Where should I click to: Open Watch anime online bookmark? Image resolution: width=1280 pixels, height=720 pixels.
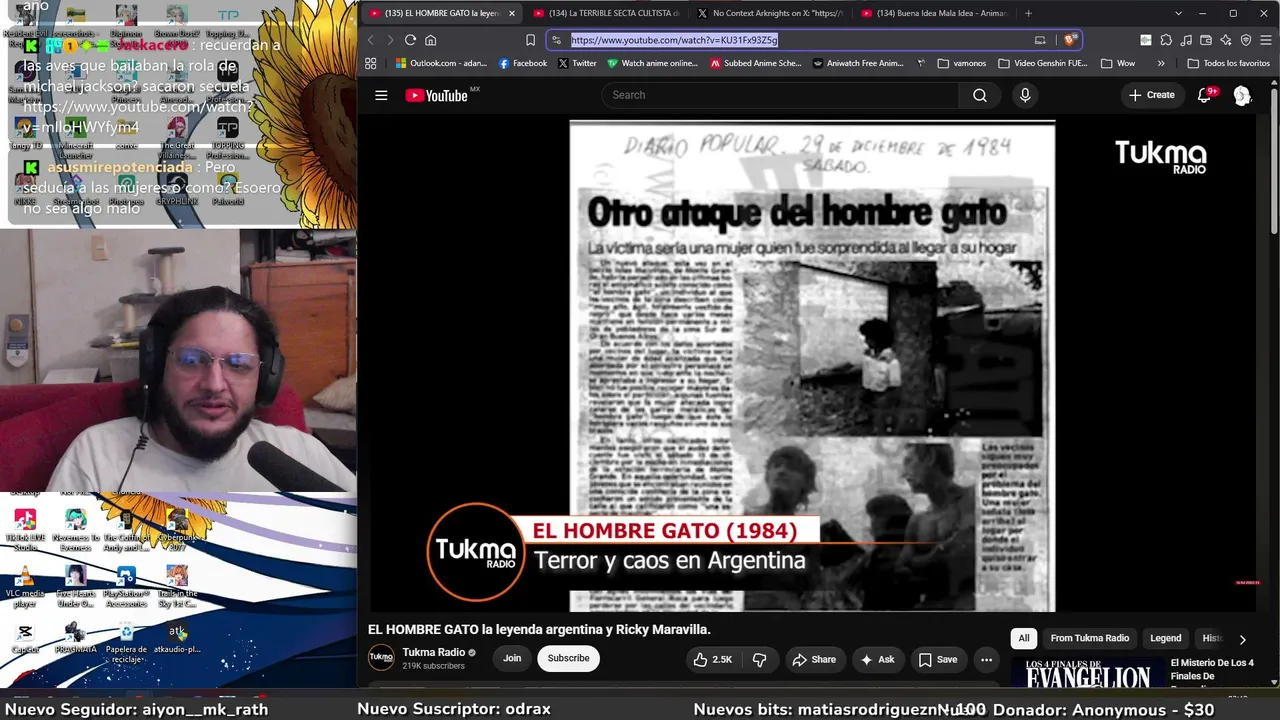tap(652, 63)
